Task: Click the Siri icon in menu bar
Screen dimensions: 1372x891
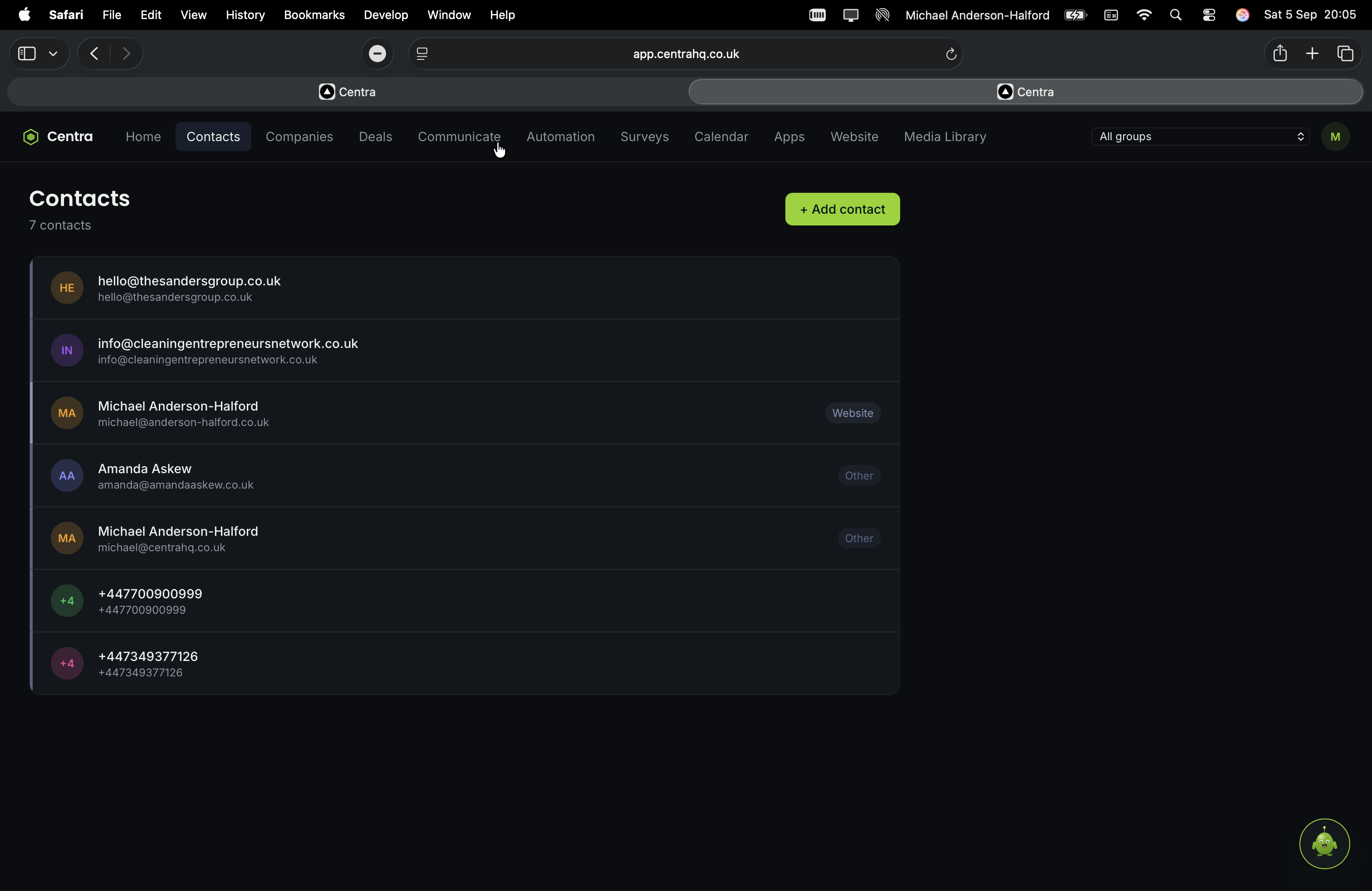Action: coord(1242,15)
